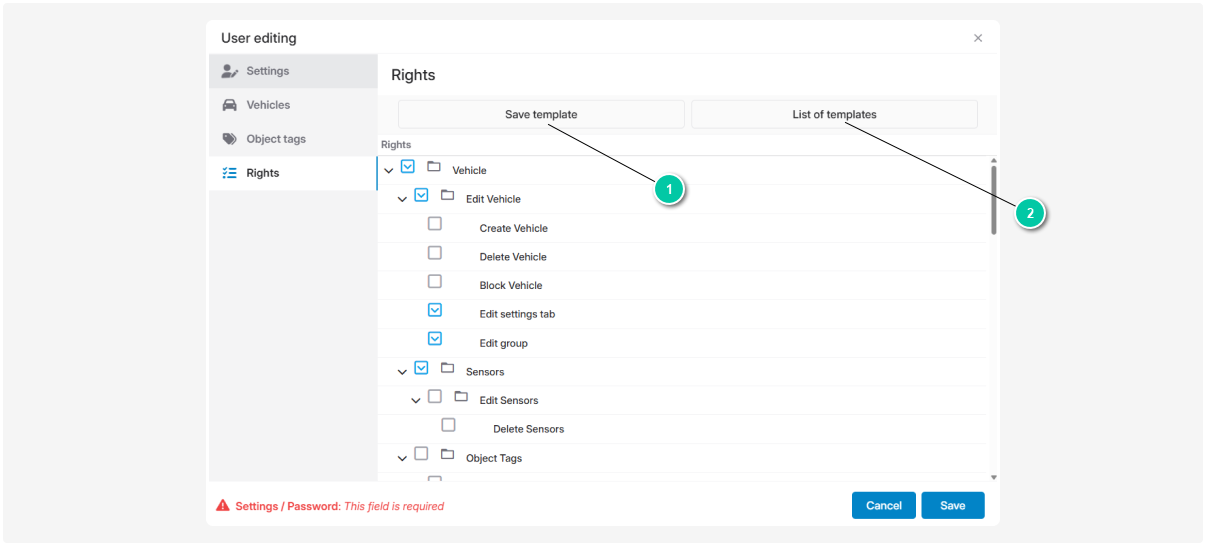Click the folder icon next to Sensors

pyautogui.click(x=447, y=369)
